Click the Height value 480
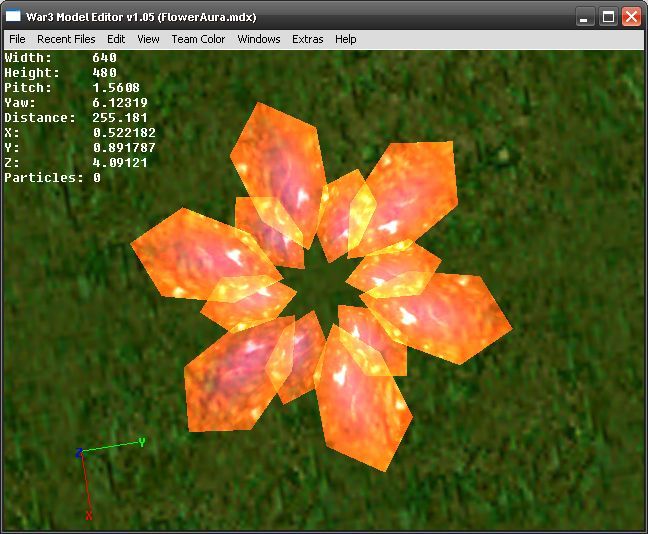Image resolution: width=648 pixels, height=534 pixels. [105, 73]
